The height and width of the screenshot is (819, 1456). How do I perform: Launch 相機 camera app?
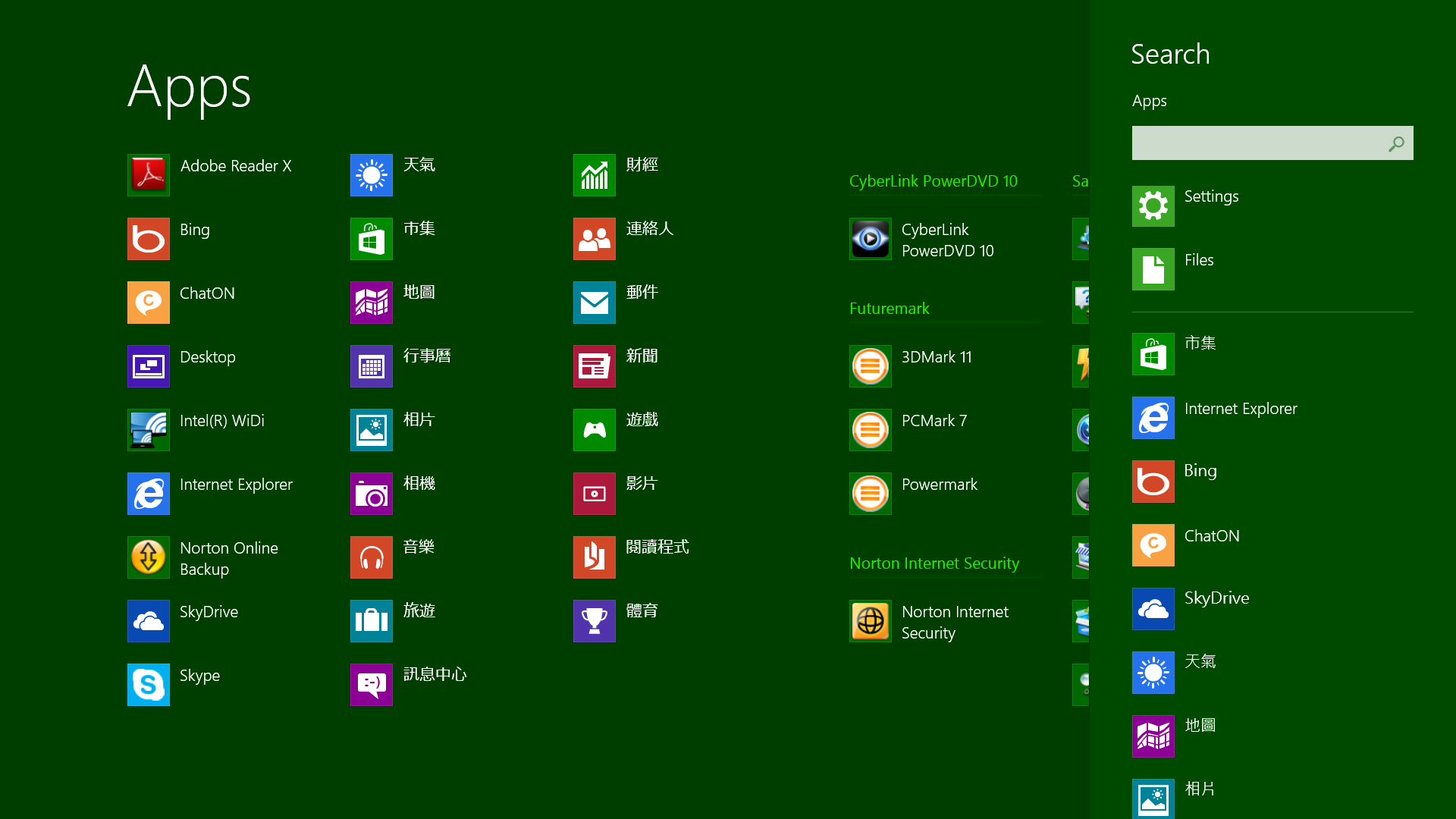(371, 494)
